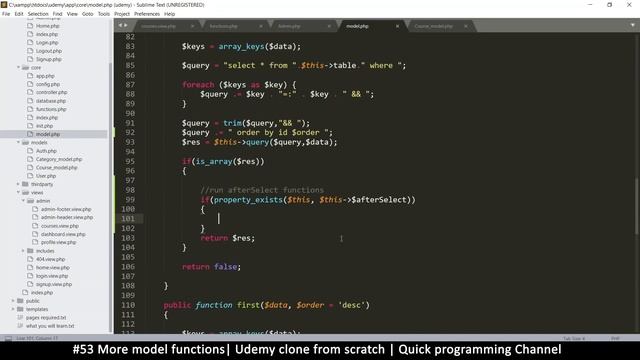Image resolution: width=640 pixels, height=360 pixels.
Task: Click the folder icon of views
Action: [x=25, y=192]
